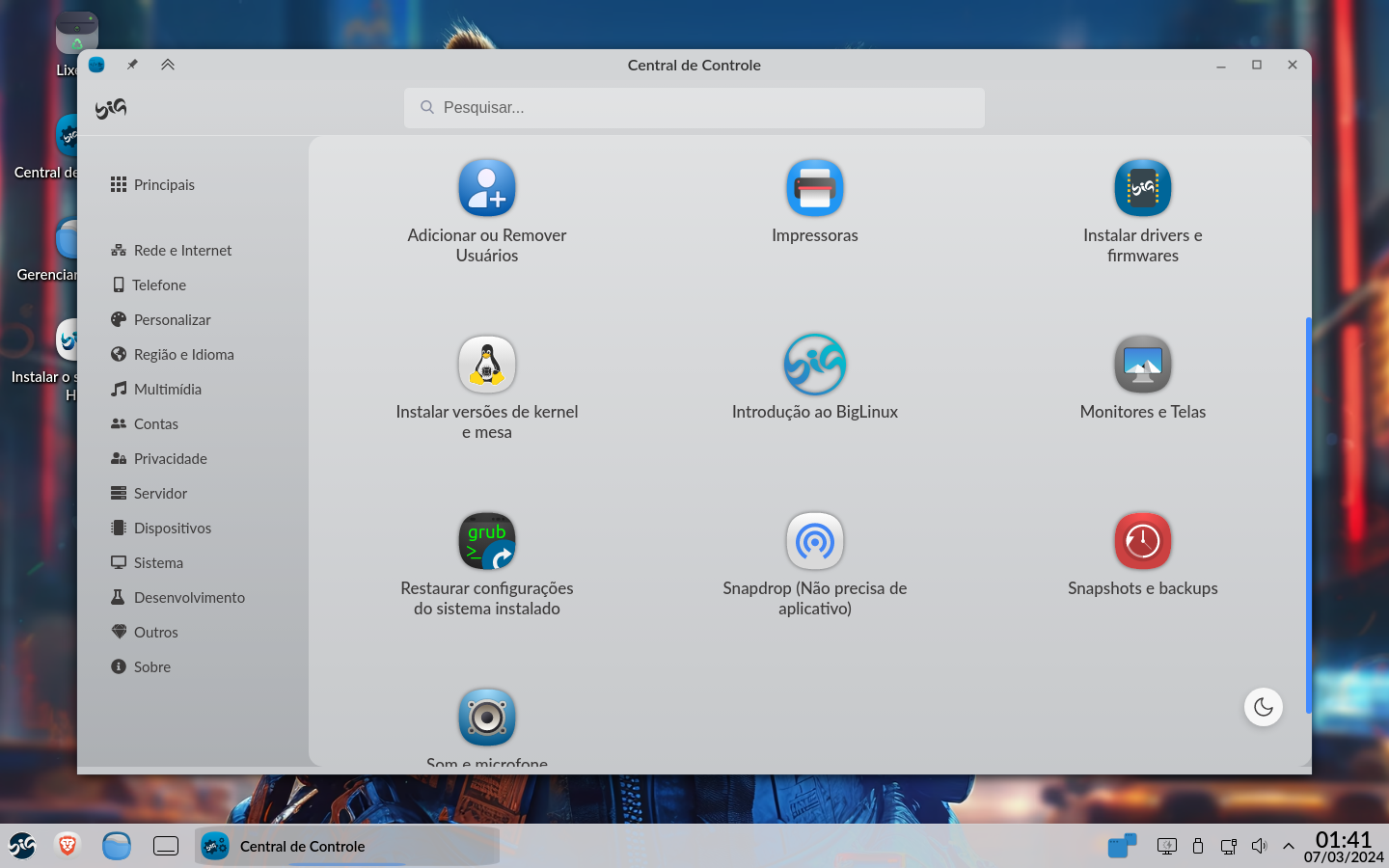Open the Desenvolvimento category
The width and height of the screenshot is (1389, 868).
coord(178,597)
